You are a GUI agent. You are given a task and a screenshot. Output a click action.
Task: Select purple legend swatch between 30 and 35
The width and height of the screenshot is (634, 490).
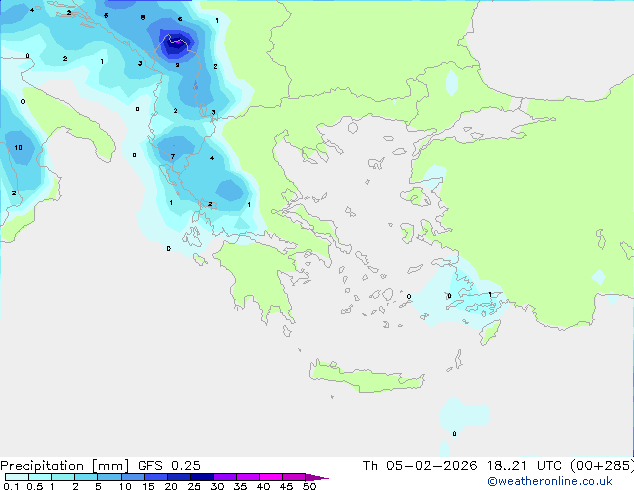click(224, 477)
